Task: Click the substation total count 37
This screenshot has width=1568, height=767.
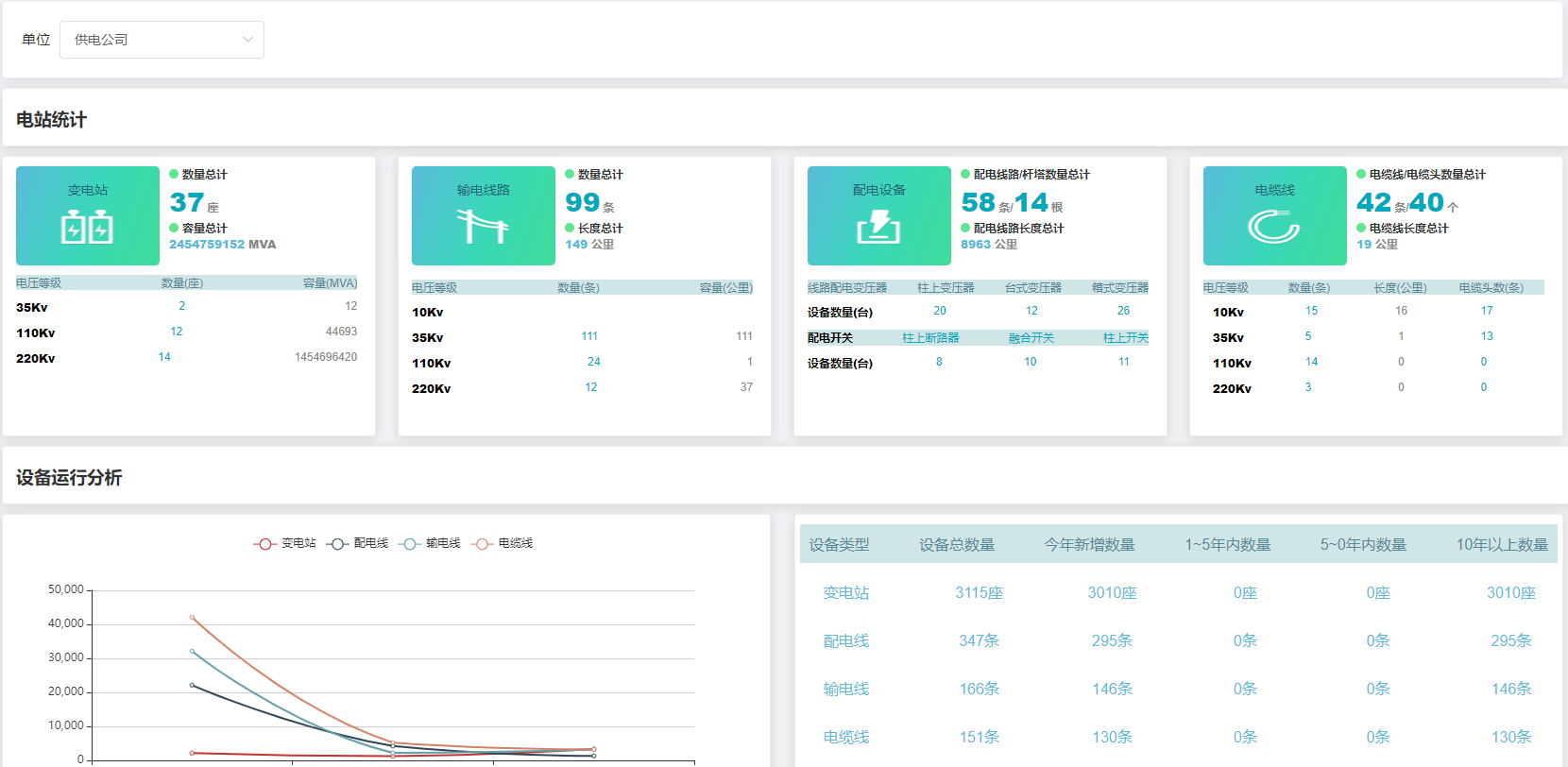Action: pos(187,202)
